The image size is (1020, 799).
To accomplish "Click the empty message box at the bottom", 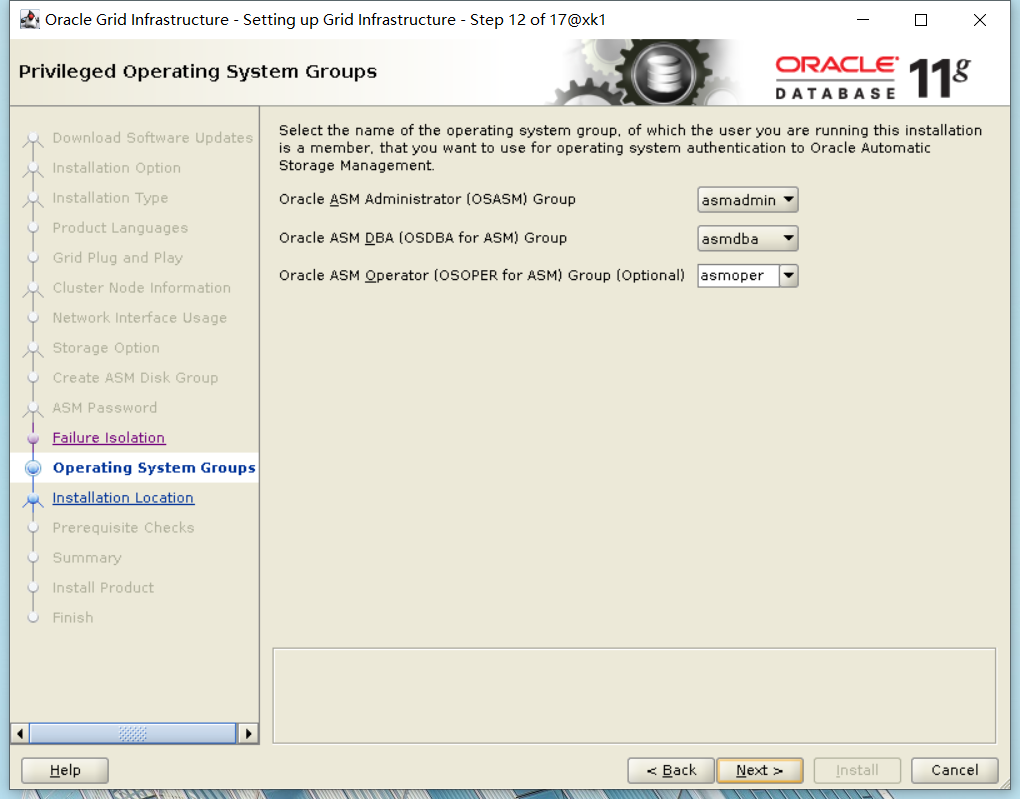I will 634,696.
